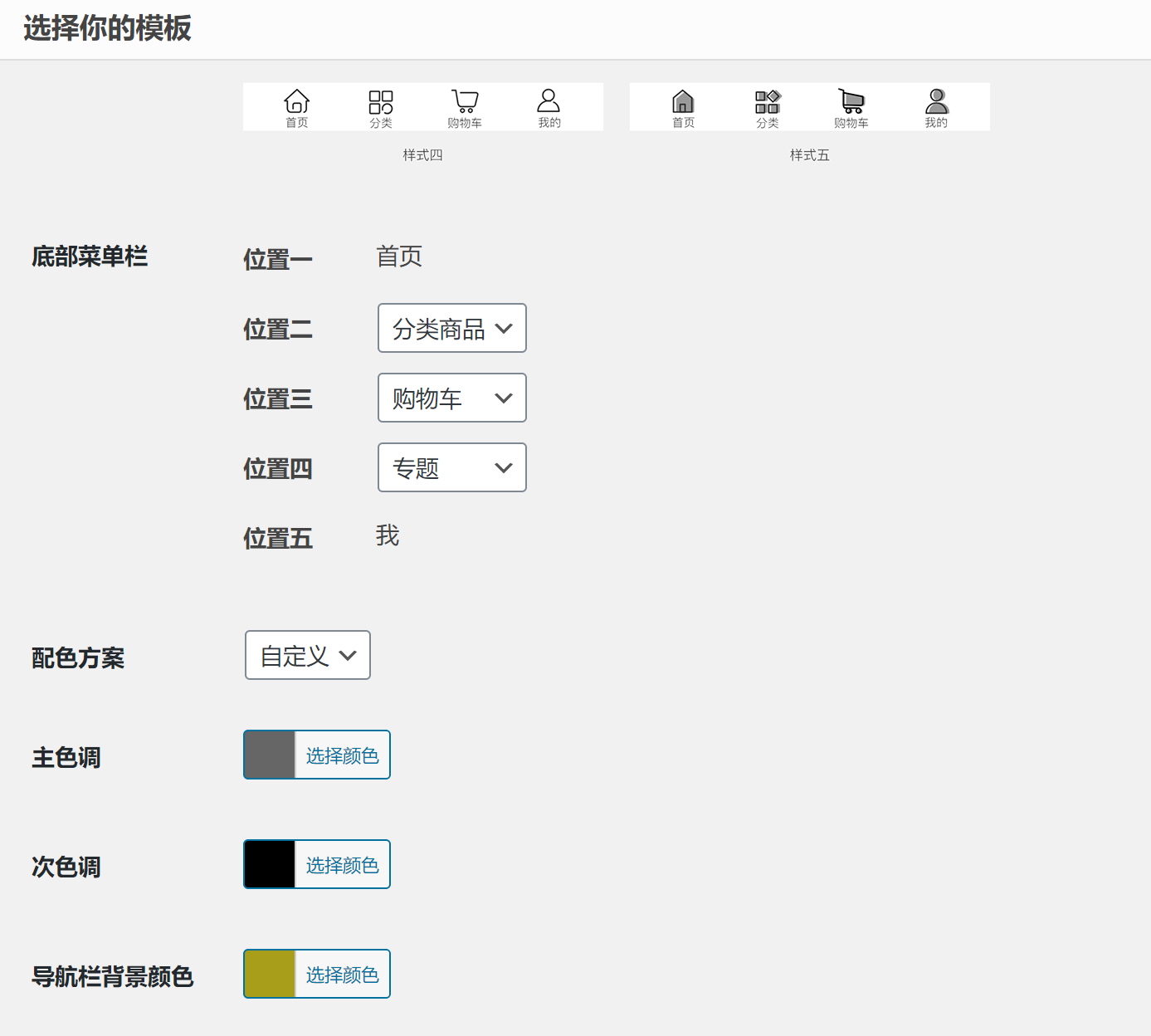
Task: Click the profile icon in 样式五 preview
Action: 936,101
